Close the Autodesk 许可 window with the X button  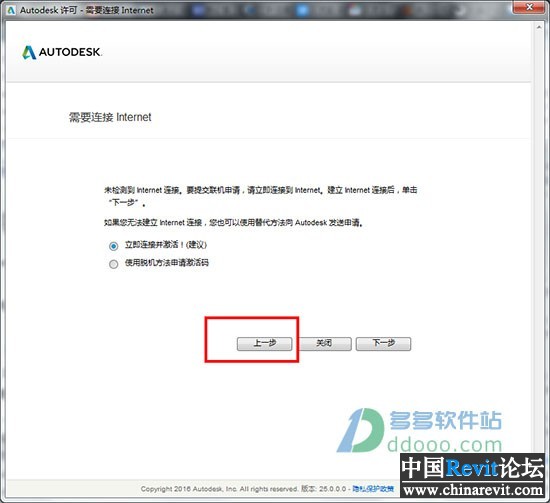pos(529,7)
